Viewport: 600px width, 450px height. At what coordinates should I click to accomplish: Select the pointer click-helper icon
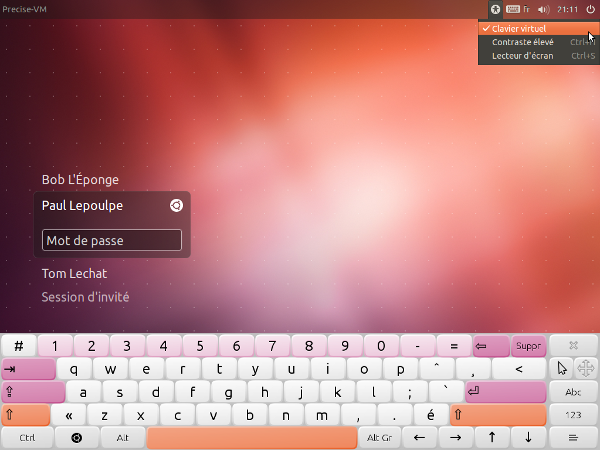tap(562, 368)
